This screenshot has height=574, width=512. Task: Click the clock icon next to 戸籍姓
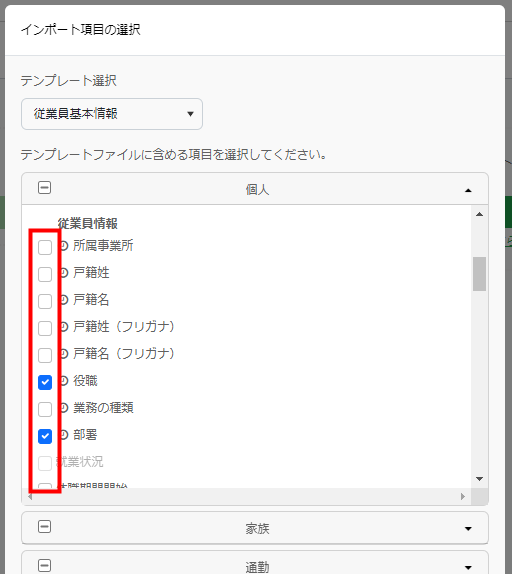pyautogui.click(x=64, y=273)
